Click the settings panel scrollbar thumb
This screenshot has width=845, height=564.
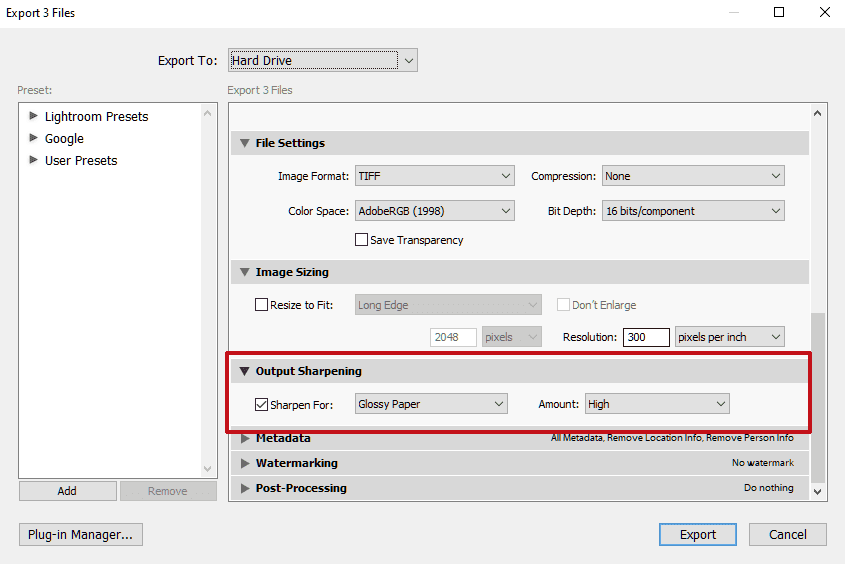pyautogui.click(x=818, y=398)
